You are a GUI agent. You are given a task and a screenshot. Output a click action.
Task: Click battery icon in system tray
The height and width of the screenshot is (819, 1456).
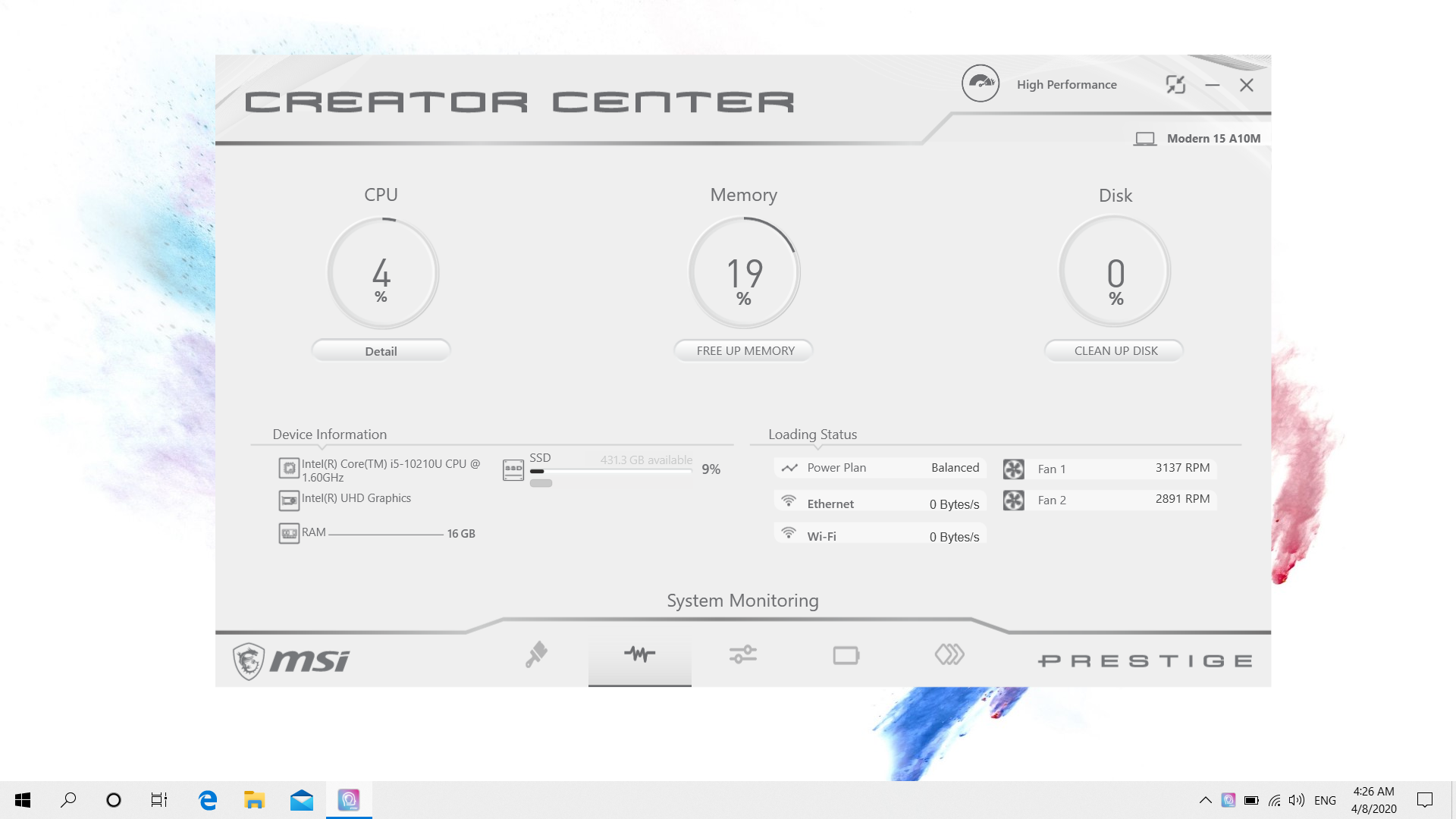(x=1251, y=800)
